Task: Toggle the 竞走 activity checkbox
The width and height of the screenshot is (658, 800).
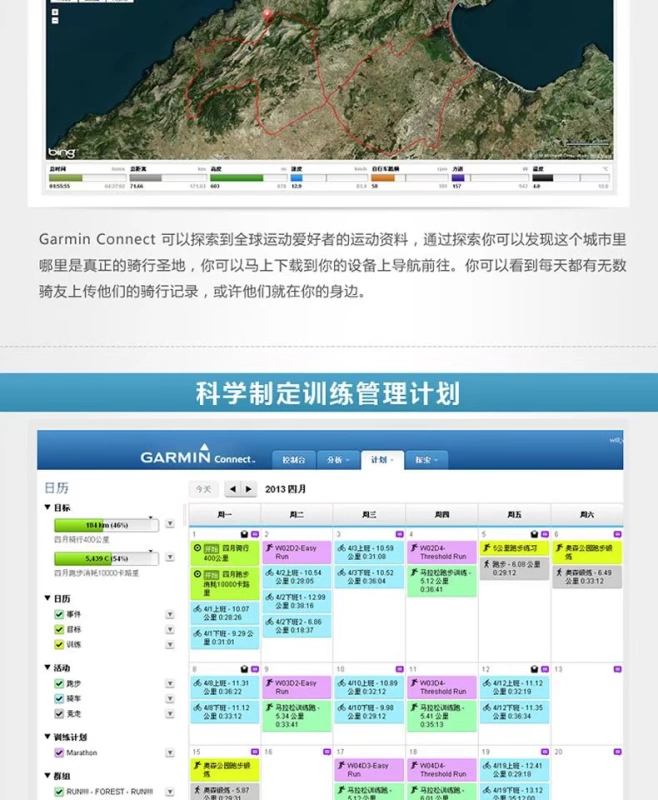Action: point(59,714)
